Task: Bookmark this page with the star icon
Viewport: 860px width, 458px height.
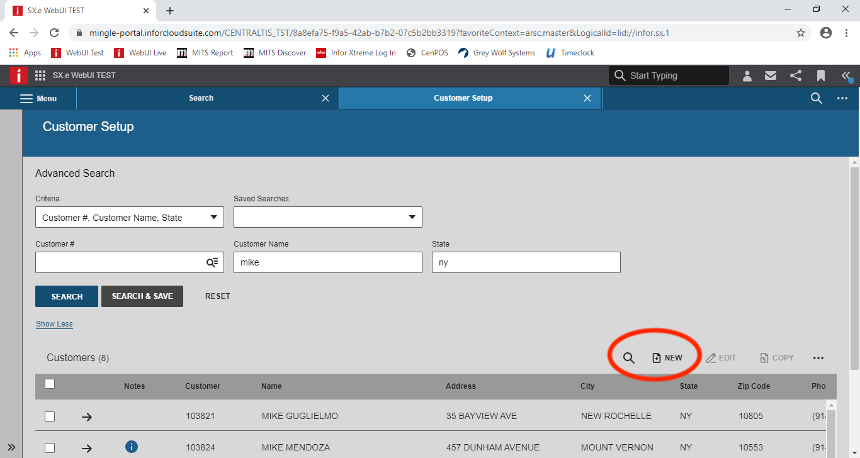Action: (x=801, y=33)
